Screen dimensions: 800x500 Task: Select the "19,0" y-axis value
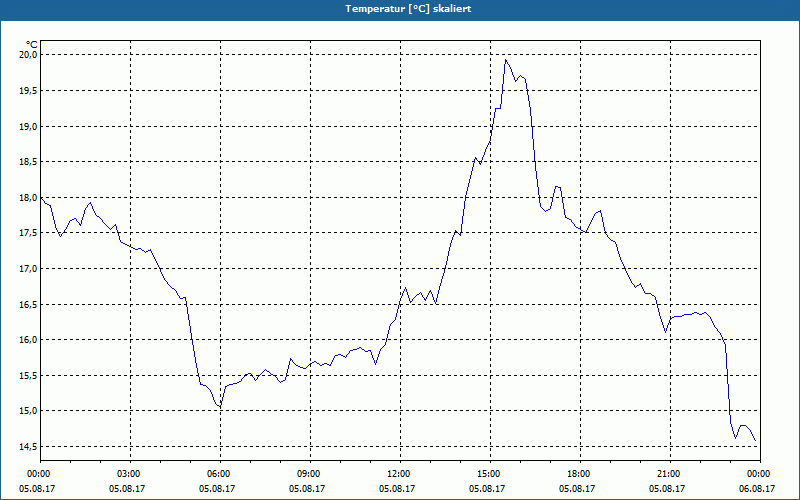click(x=29, y=126)
